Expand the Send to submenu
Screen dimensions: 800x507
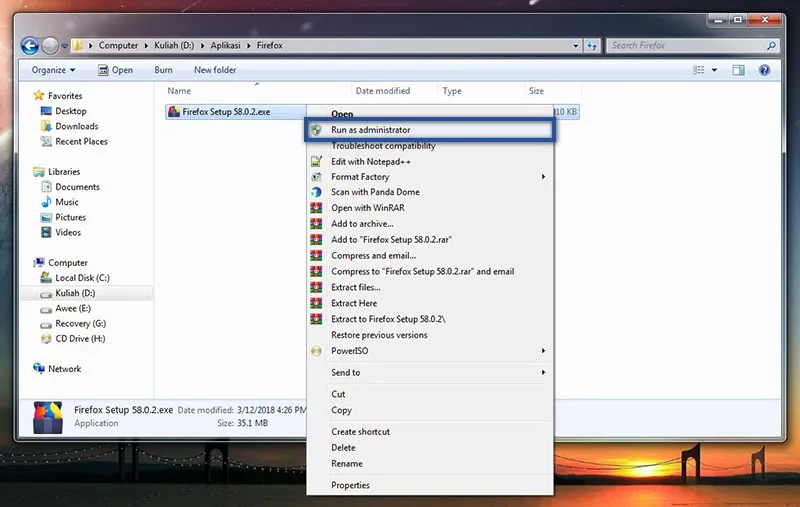[x=430, y=372]
